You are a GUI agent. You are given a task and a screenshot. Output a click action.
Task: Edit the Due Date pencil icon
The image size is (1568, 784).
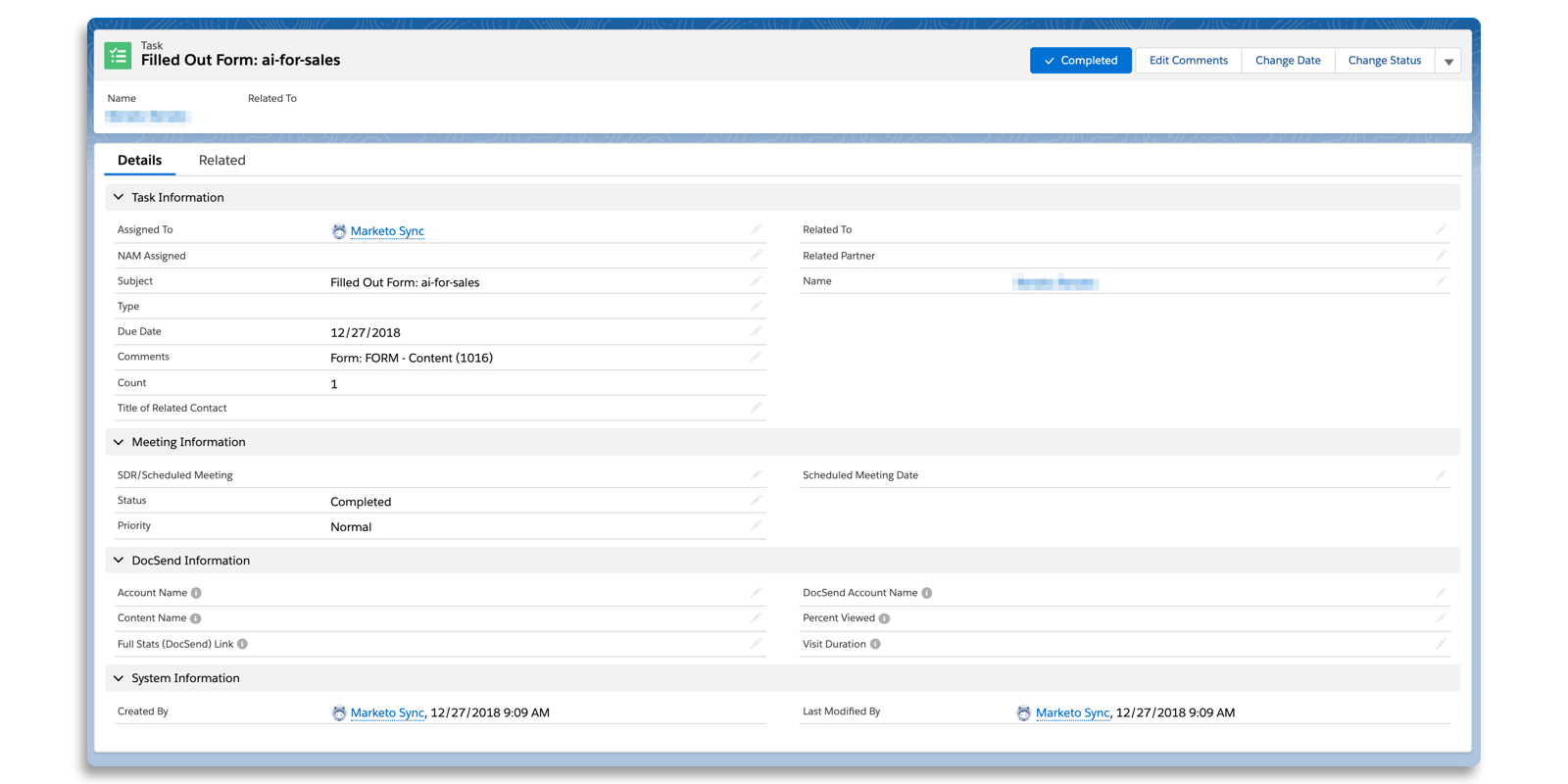click(756, 331)
